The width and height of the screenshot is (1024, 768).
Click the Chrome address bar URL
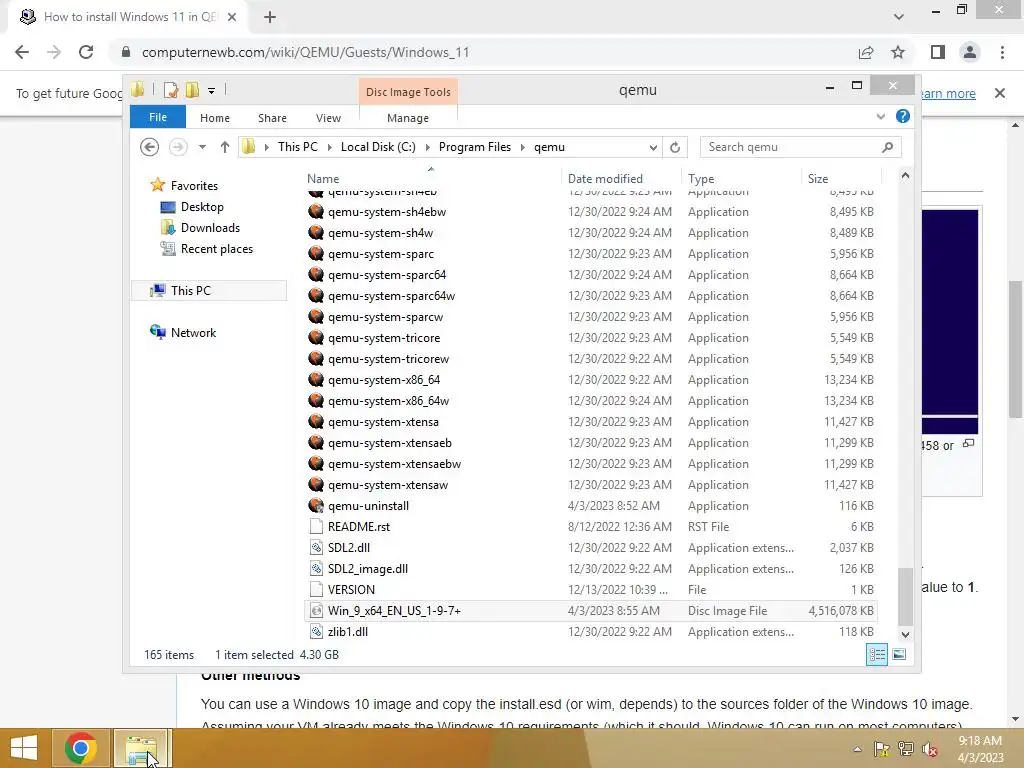(x=306, y=52)
